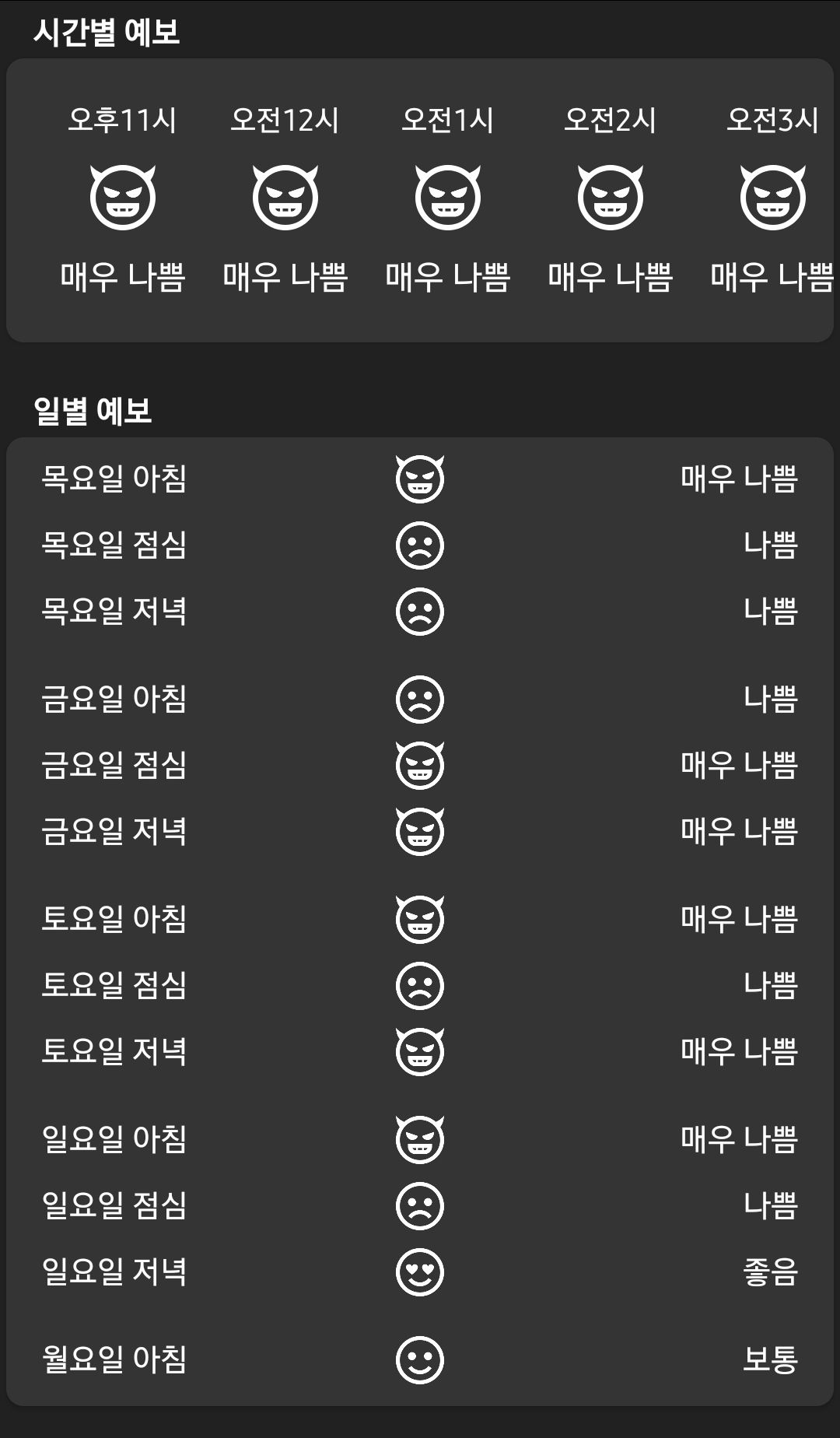The height and width of the screenshot is (1438, 840).
Task: Tap the devil face icon for 오전12시
Action: click(285, 198)
